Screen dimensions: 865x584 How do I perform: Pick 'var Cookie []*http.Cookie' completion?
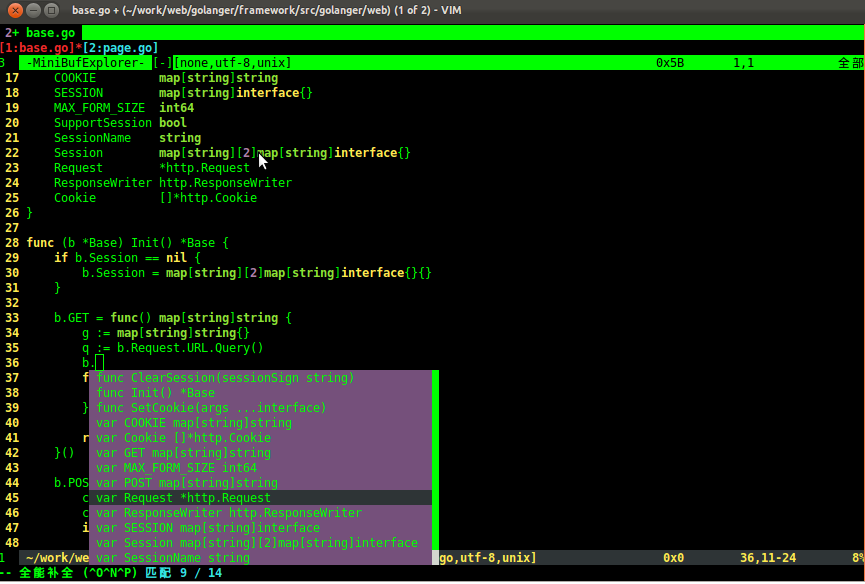183,438
